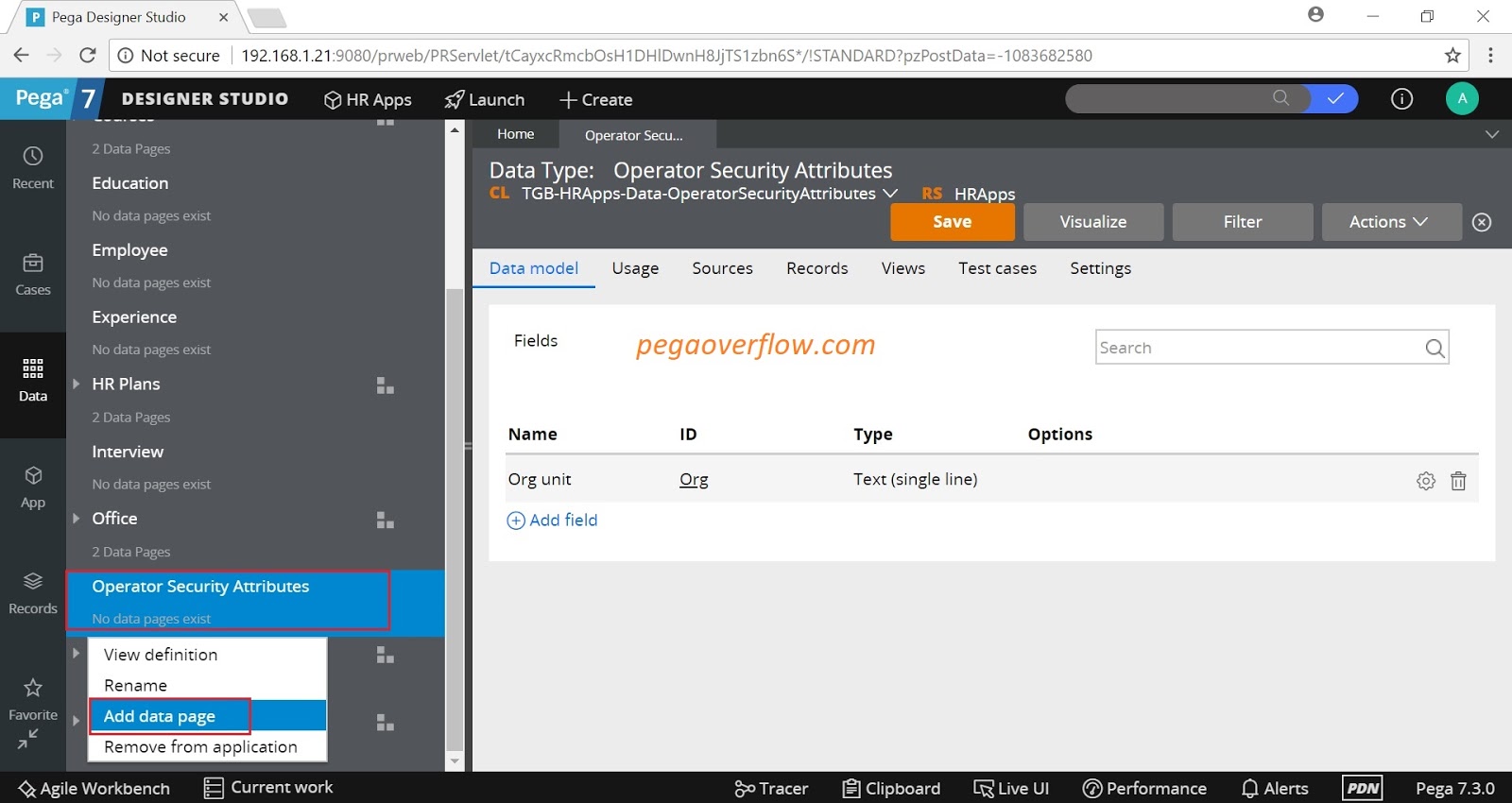
Task: Switch to the Test cases tab
Action: click(x=997, y=268)
